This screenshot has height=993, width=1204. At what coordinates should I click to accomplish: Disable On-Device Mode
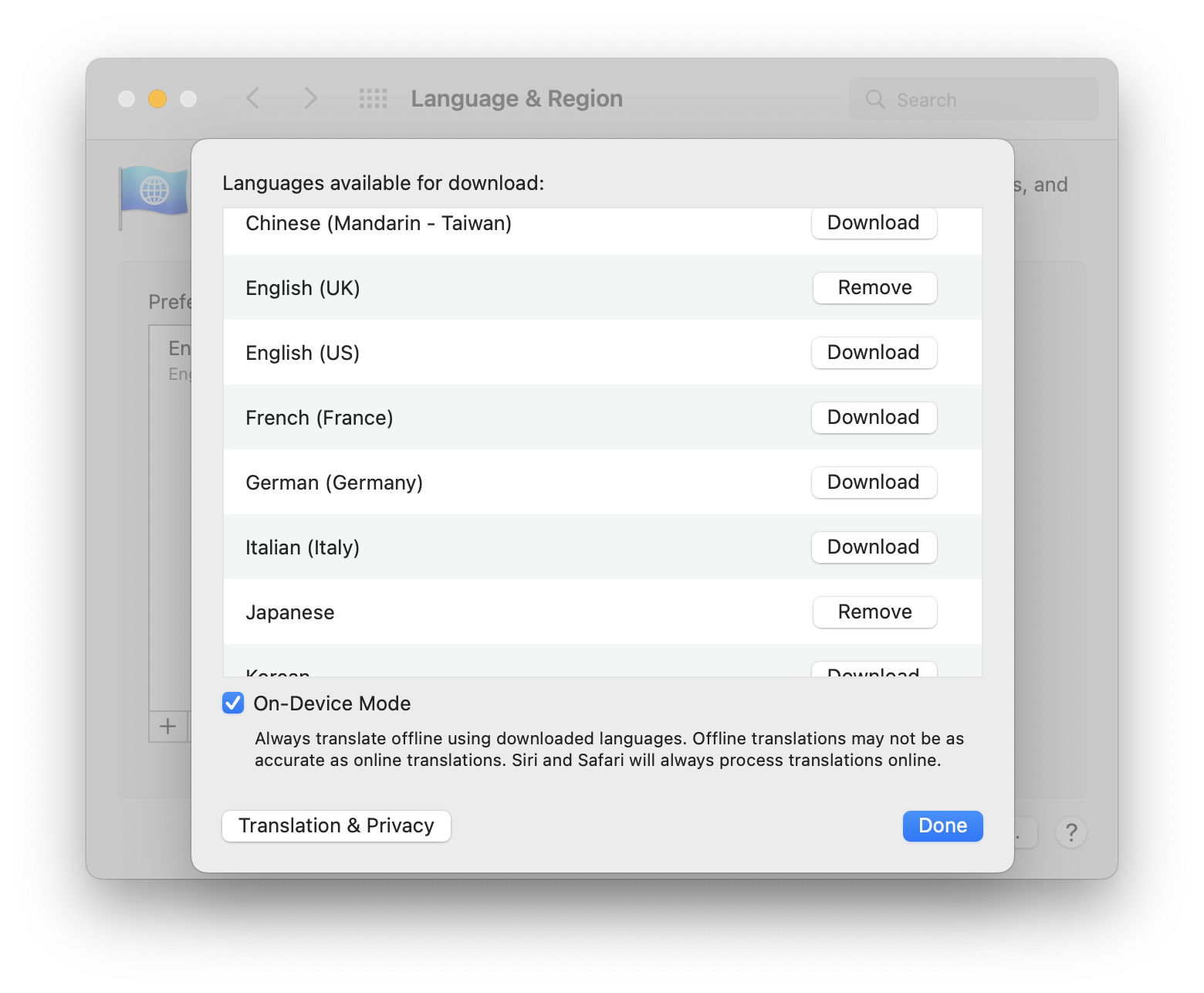click(x=232, y=703)
